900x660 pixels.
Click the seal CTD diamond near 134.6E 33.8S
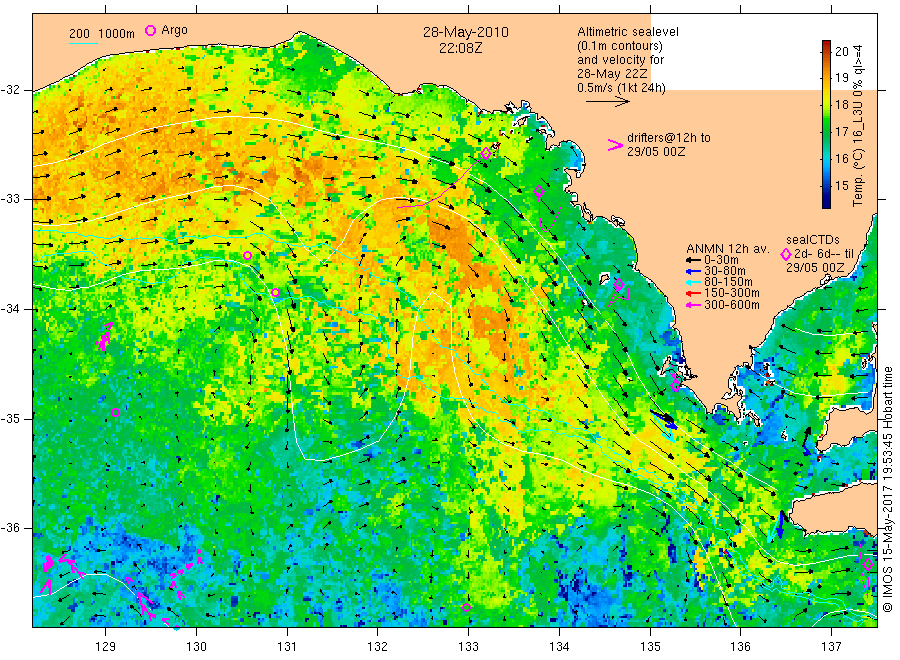click(x=619, y=284)
